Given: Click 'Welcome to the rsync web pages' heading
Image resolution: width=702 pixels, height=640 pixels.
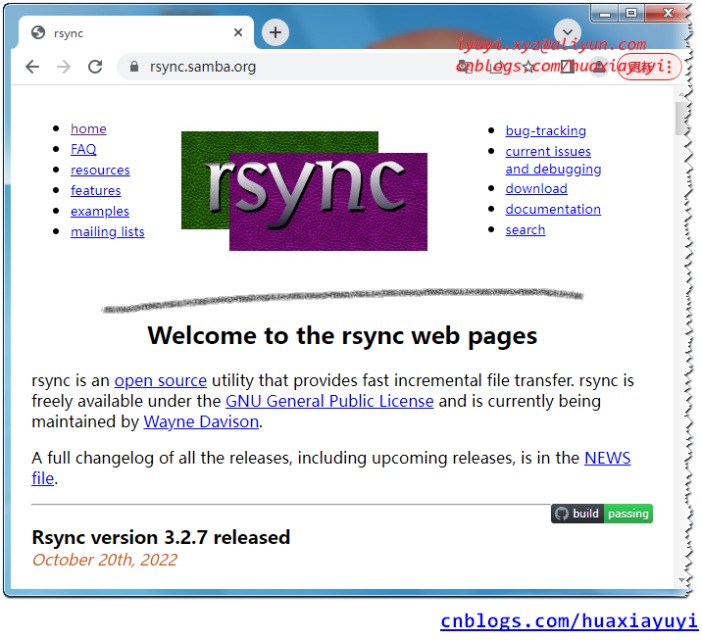Looking at the screenshot, I should click(342, 335).
